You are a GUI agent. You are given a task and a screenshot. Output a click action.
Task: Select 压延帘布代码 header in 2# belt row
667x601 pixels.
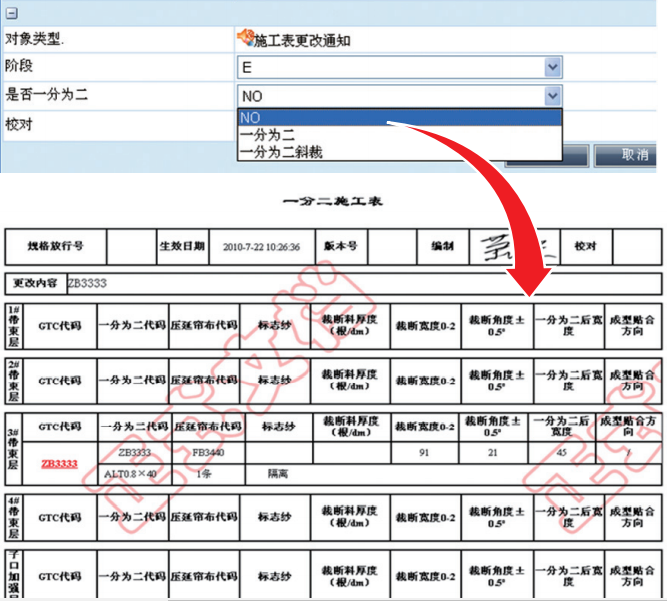(x=204, y=381)
